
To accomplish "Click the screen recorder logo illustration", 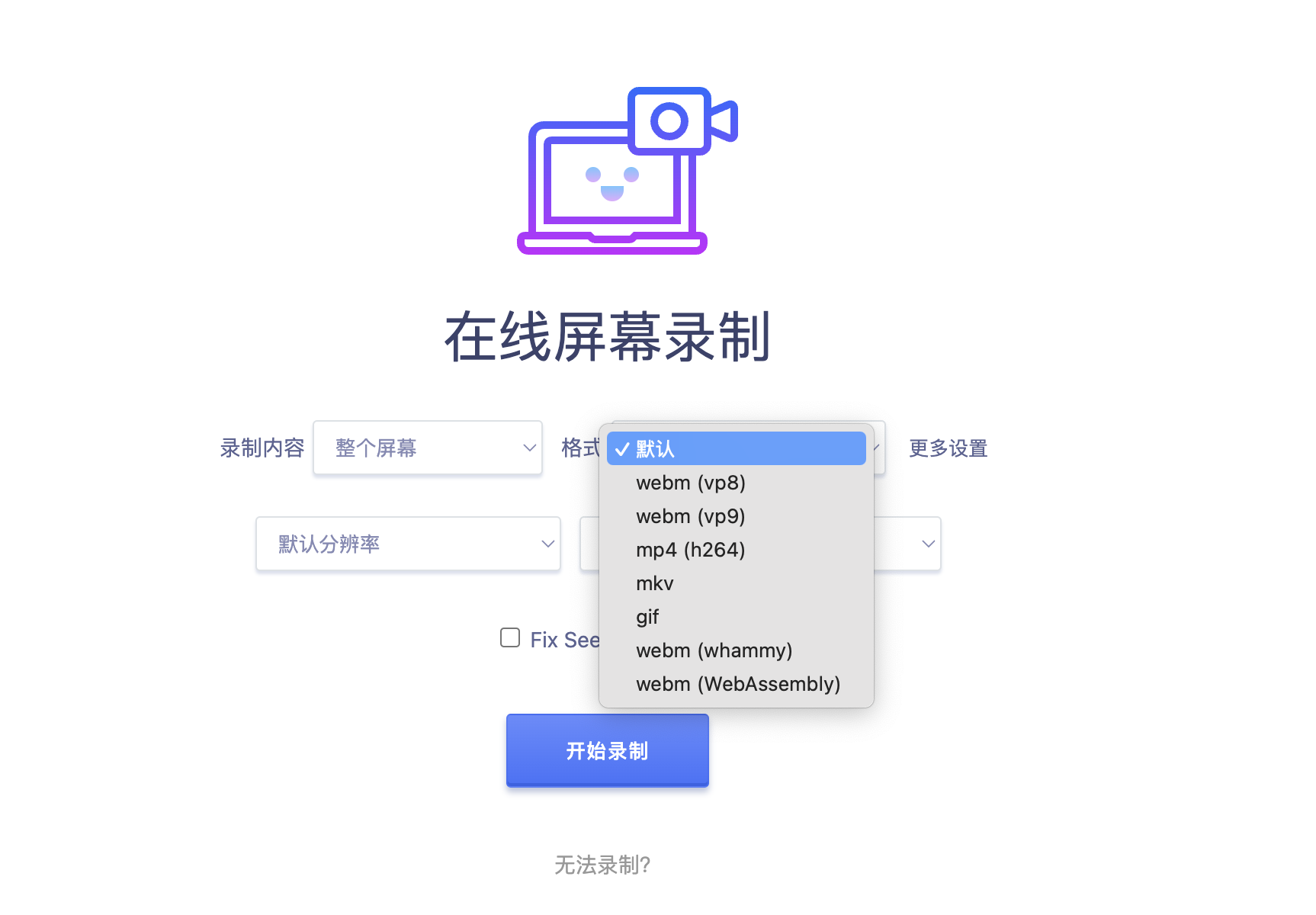I will (628, 170).
